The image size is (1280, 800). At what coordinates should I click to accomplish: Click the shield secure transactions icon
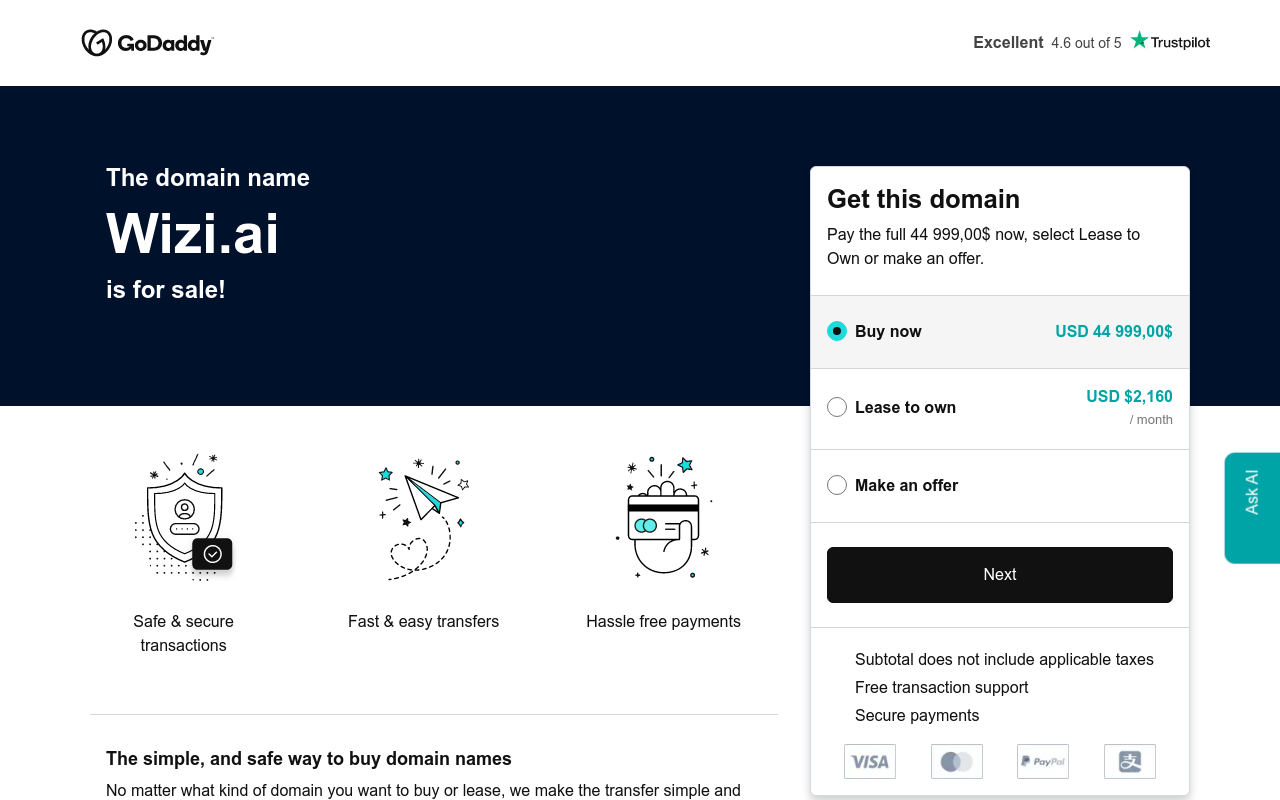pyautogui.click(x=183, y=517)
